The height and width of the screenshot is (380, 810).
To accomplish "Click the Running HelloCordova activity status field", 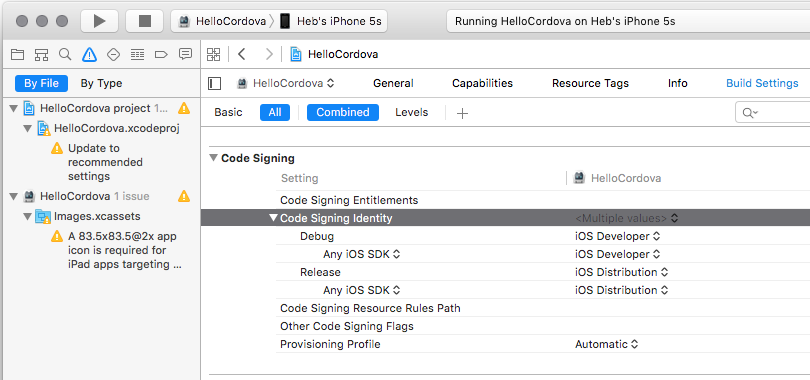I will (628, 22).
